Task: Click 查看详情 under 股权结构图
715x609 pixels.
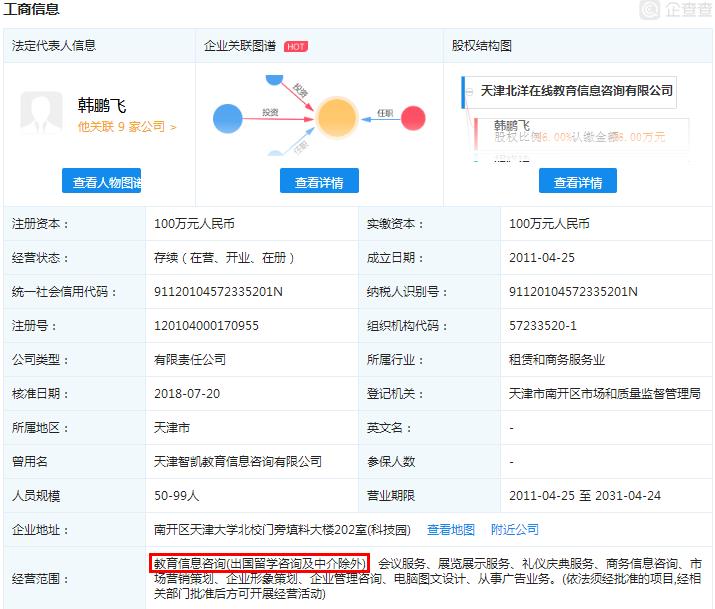Action: 578,181
